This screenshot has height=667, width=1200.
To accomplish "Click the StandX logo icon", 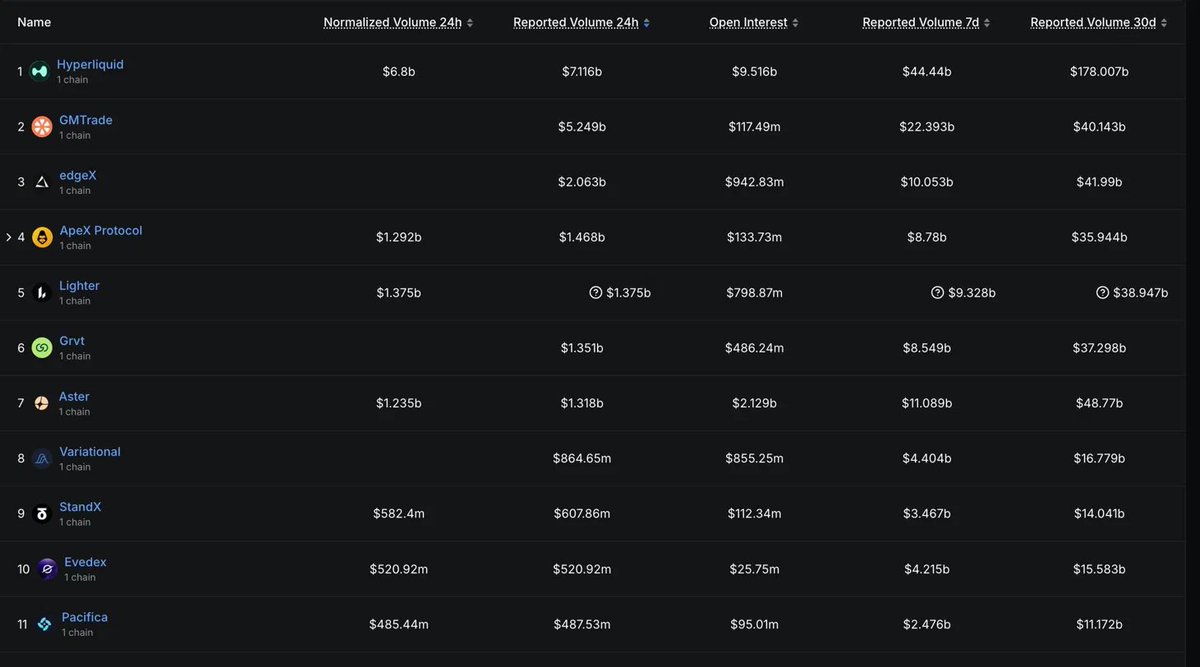I will [x=41, y=514].
